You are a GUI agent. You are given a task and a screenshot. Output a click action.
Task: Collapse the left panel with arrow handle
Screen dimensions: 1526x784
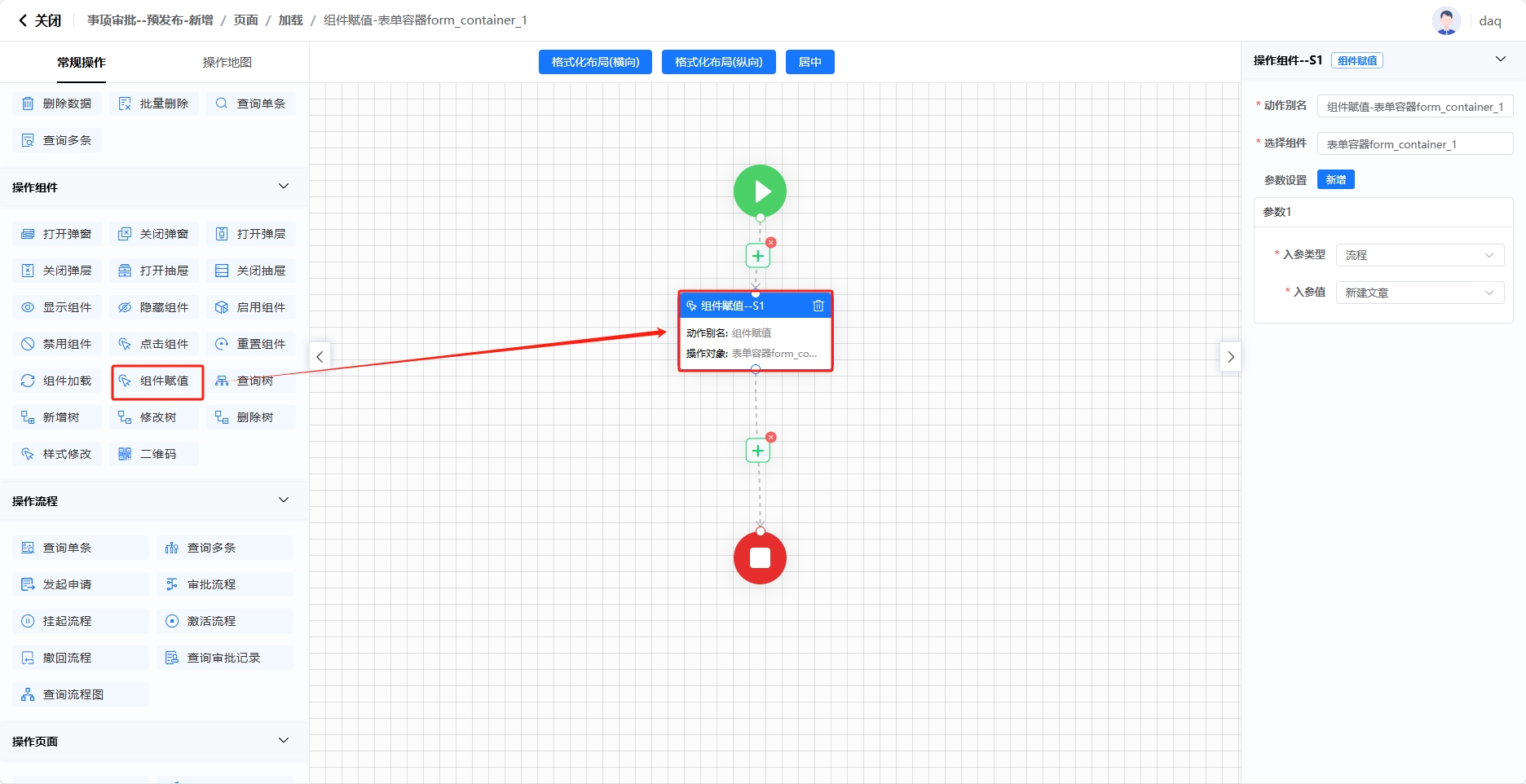(320, 357)
